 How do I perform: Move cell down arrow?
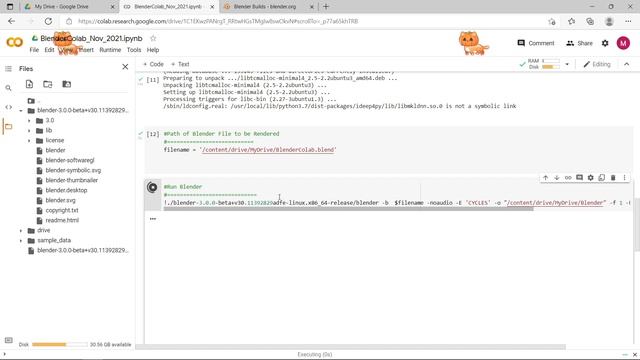tap(557, 178)
